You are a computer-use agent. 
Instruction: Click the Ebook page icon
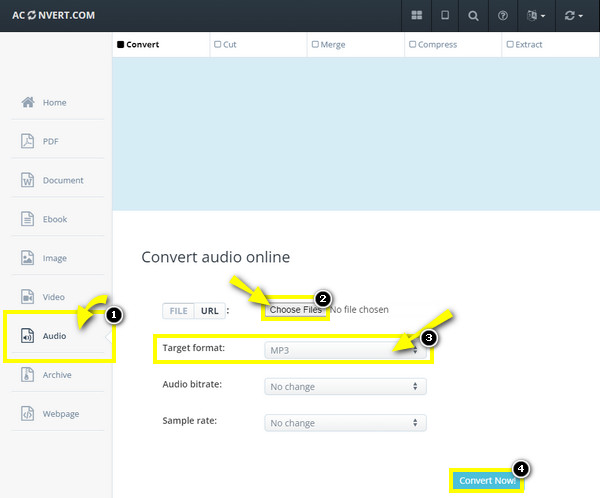point(28,219)
